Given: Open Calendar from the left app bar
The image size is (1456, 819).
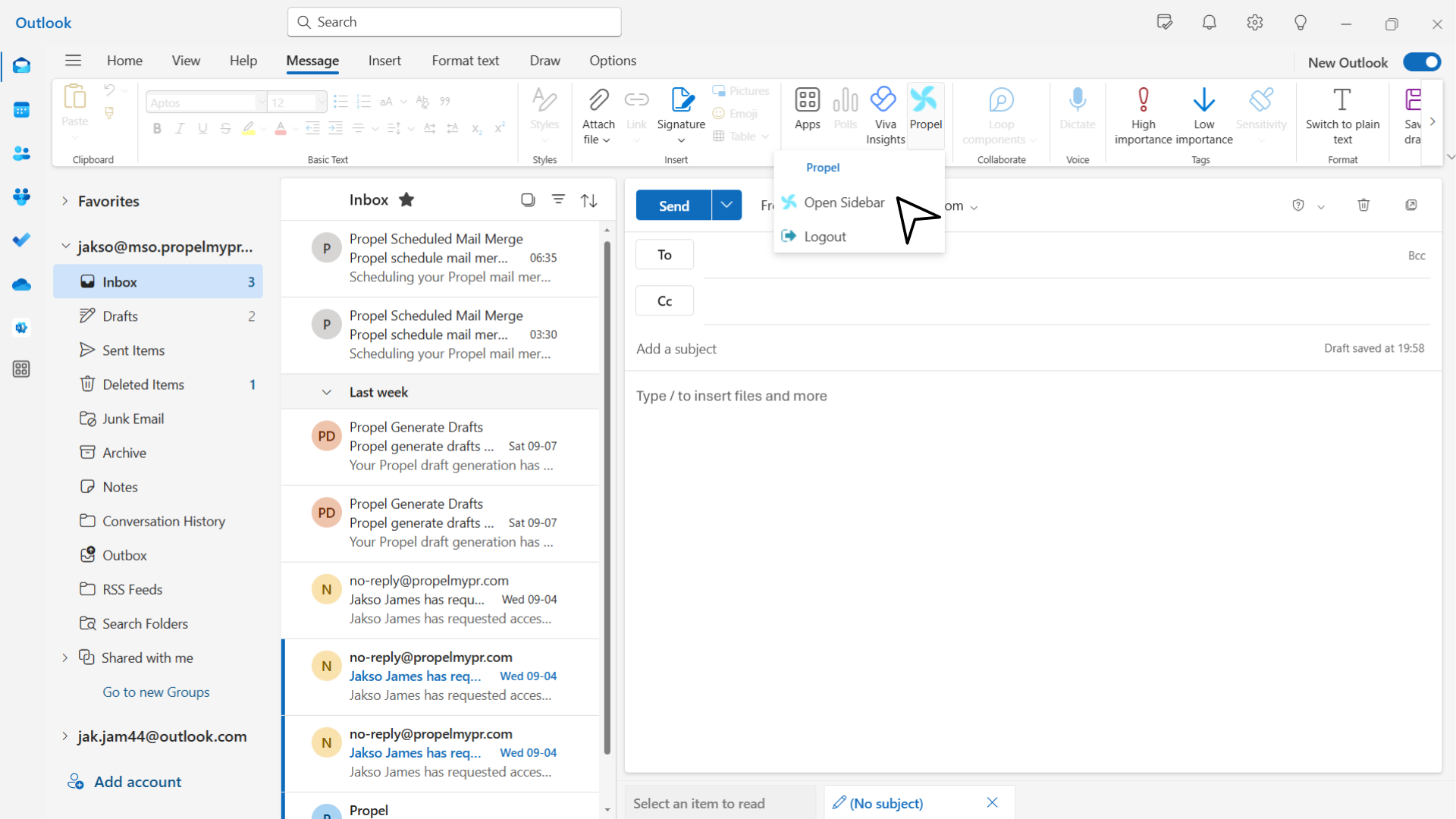Looking at the screenshot, I should click(x=21, y=111).
